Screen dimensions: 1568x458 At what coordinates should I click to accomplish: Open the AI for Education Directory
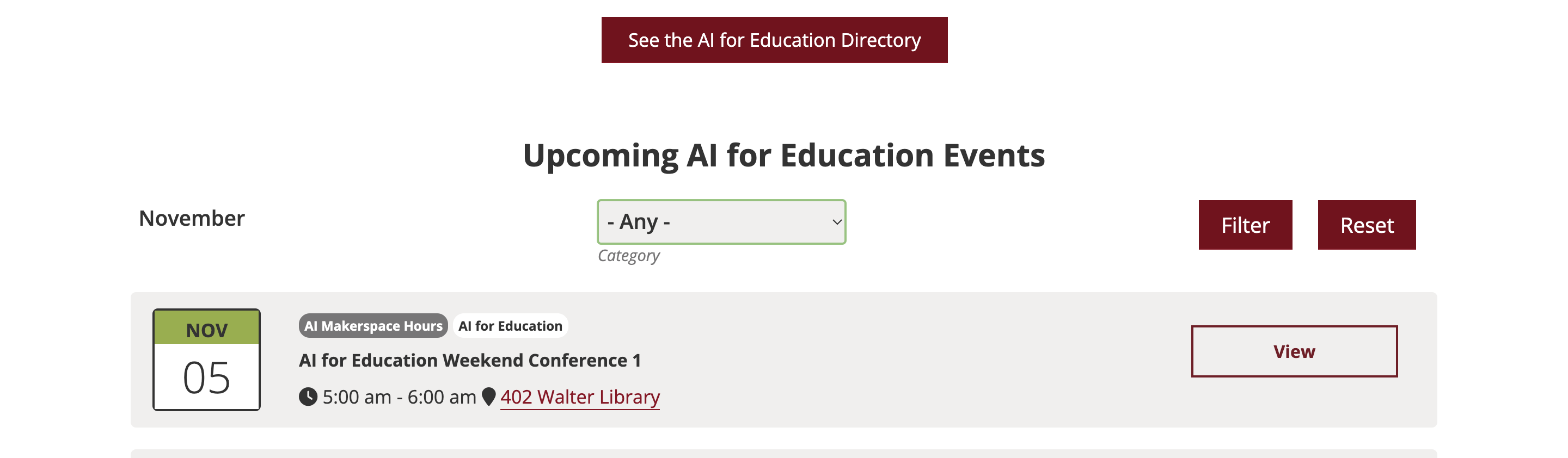[774, 40]
